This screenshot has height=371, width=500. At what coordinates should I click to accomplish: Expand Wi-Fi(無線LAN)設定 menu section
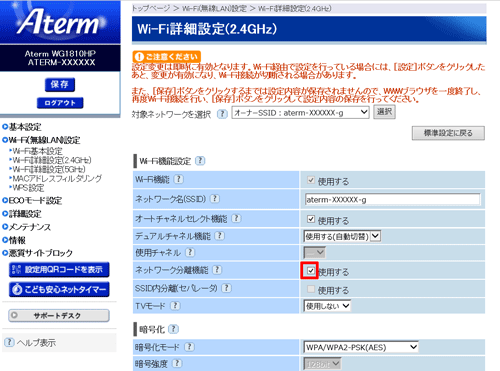pyautogui.click(x=44, y=140)
